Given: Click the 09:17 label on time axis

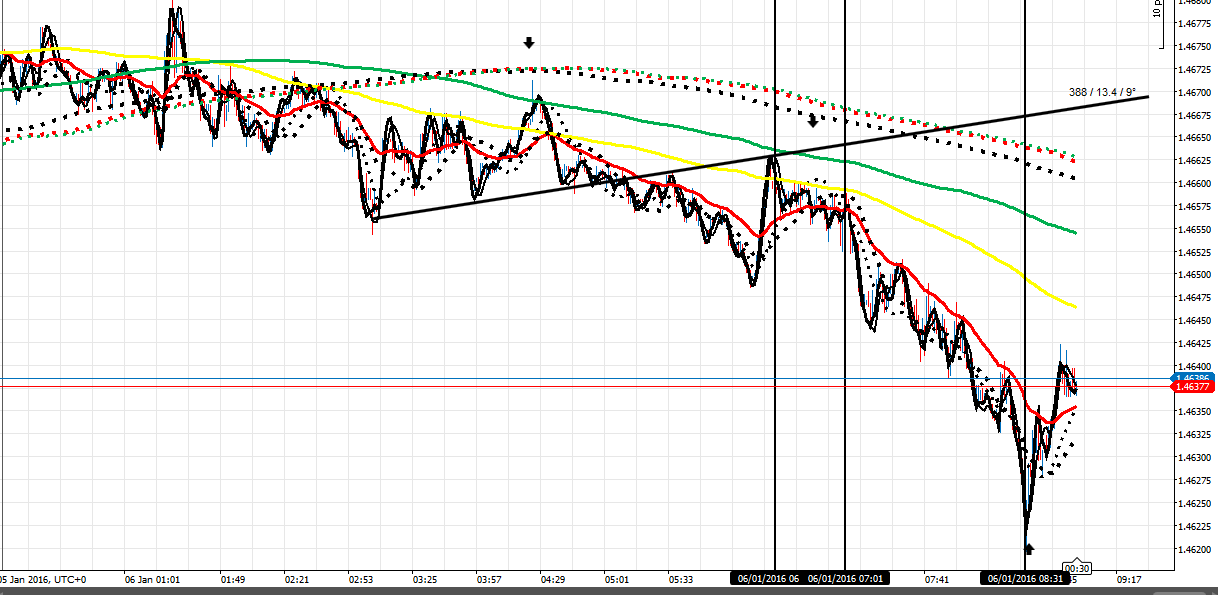Looking at the screenshot, I should tap(1130, 579).
